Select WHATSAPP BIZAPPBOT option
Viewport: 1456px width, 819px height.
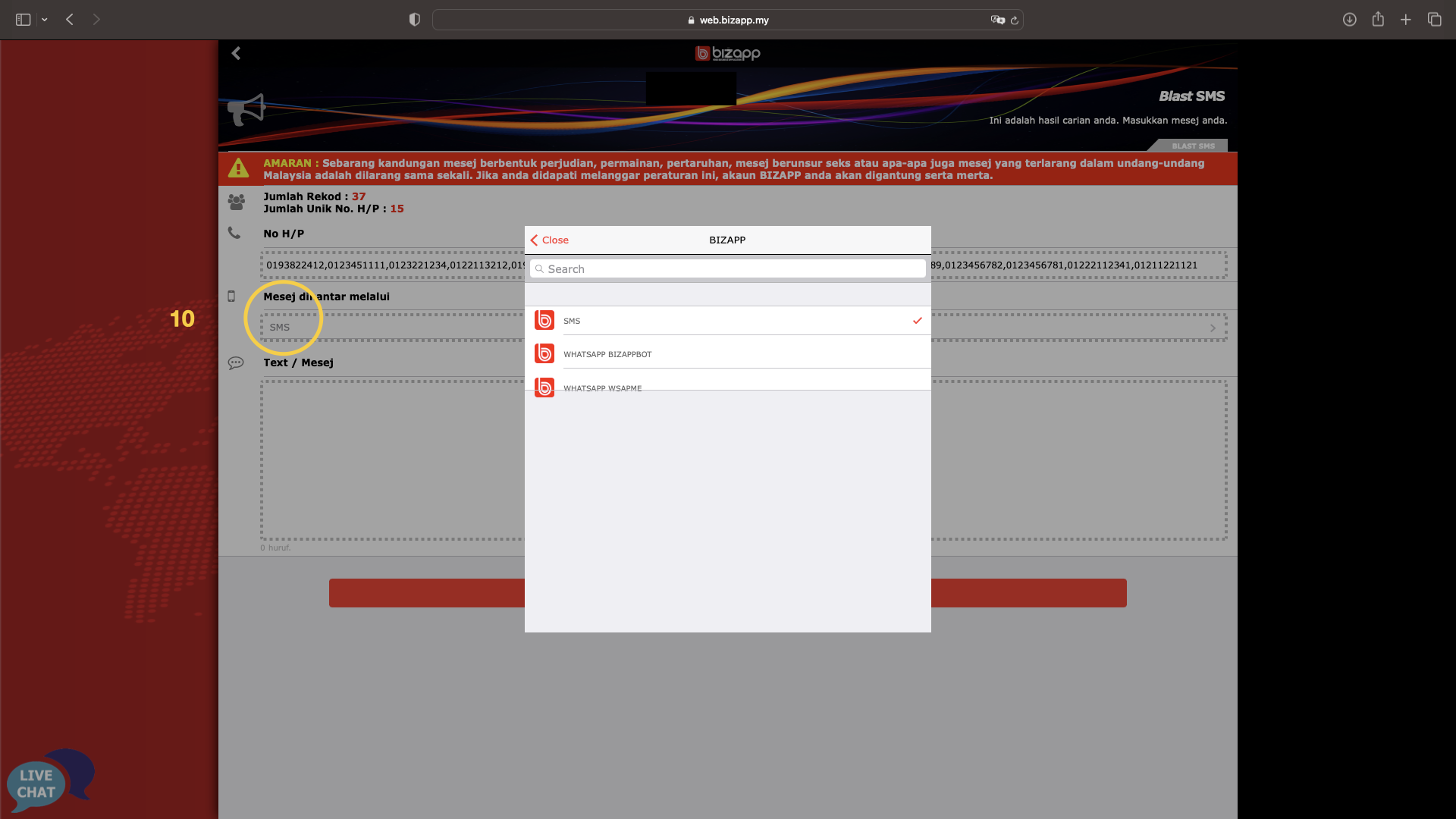pos(727,354)
